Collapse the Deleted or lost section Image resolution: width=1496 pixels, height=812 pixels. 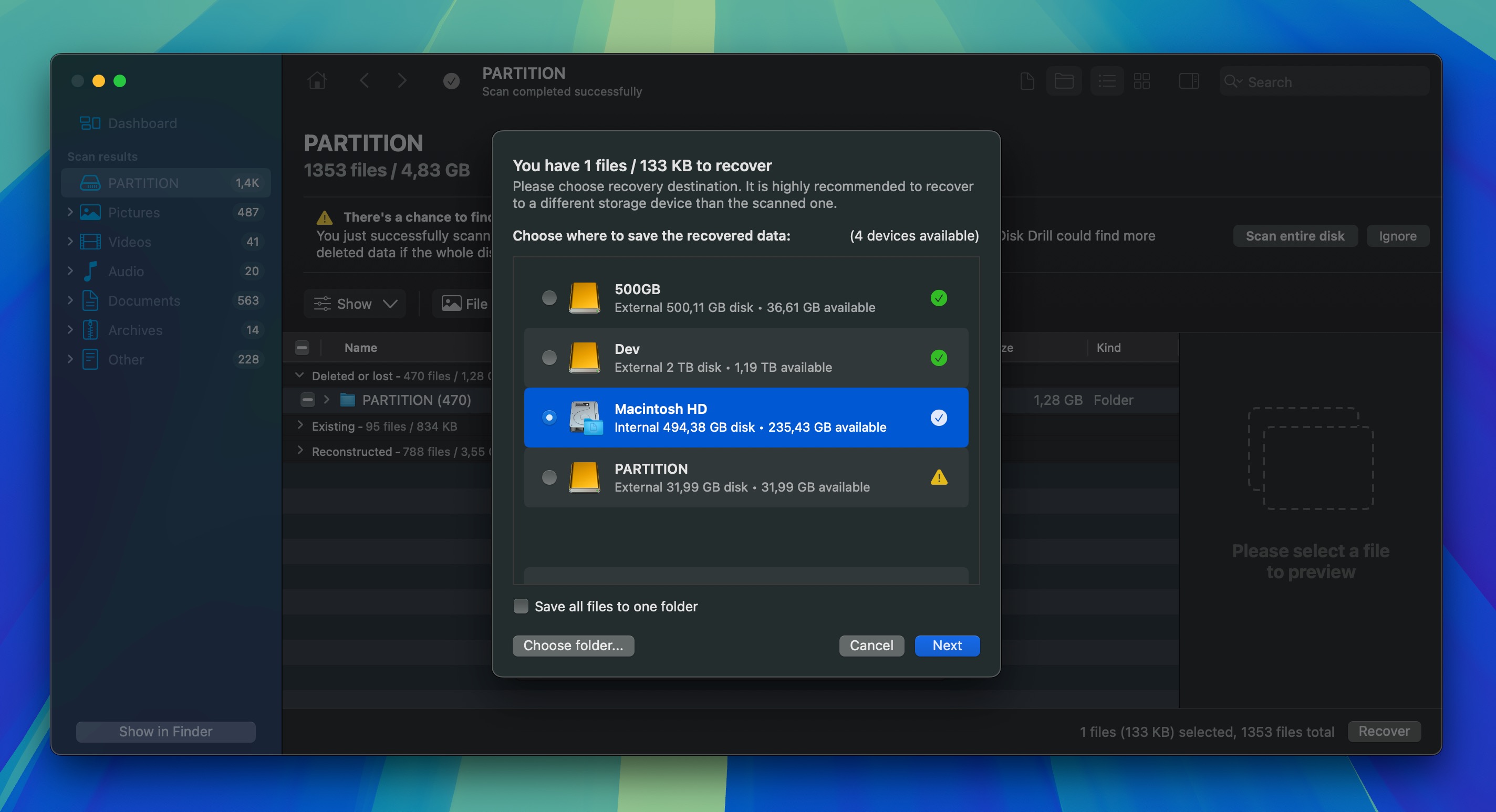pyautogui.click(x=300, y=375)
